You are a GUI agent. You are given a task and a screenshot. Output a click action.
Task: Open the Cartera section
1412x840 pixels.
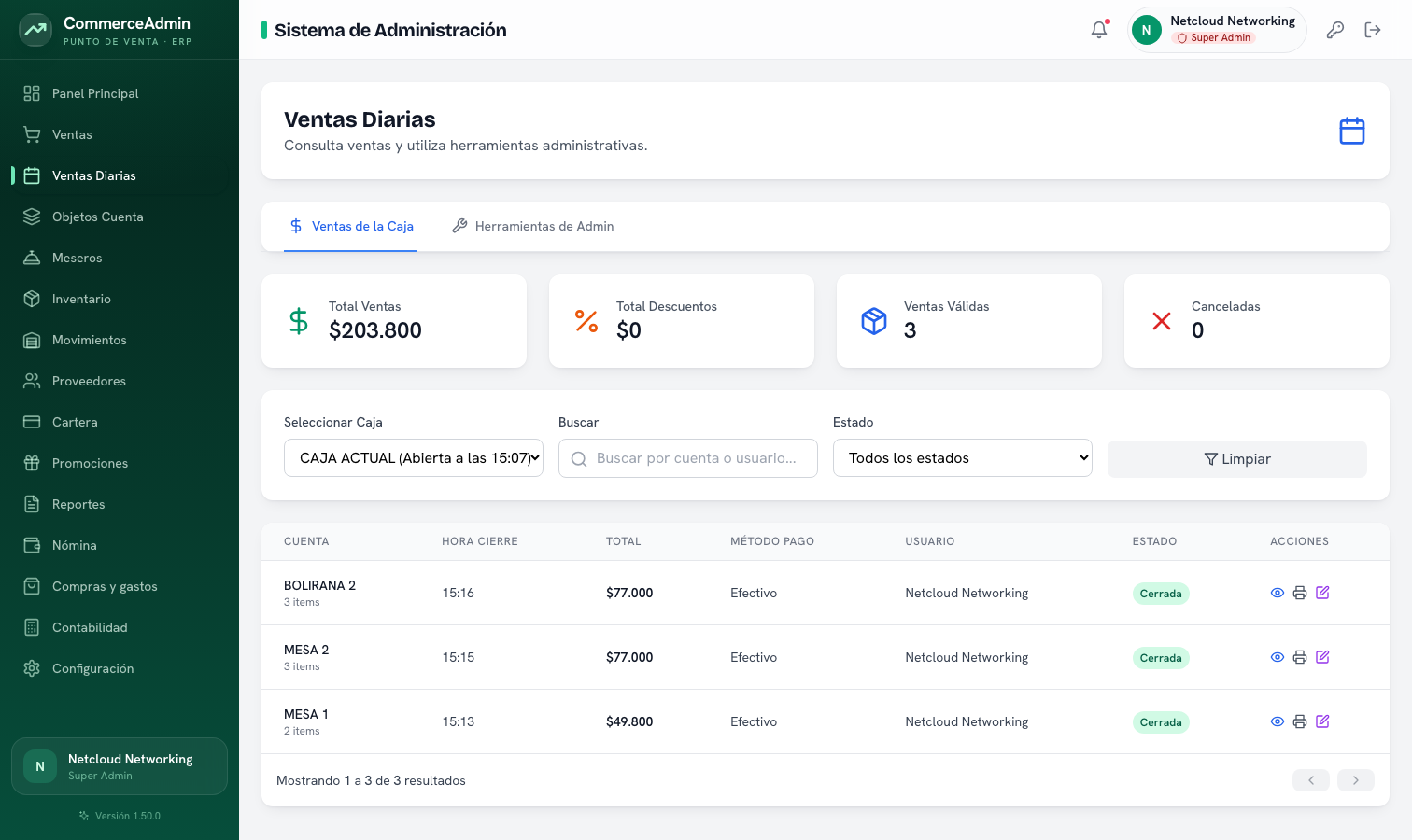tap(120, 422)
